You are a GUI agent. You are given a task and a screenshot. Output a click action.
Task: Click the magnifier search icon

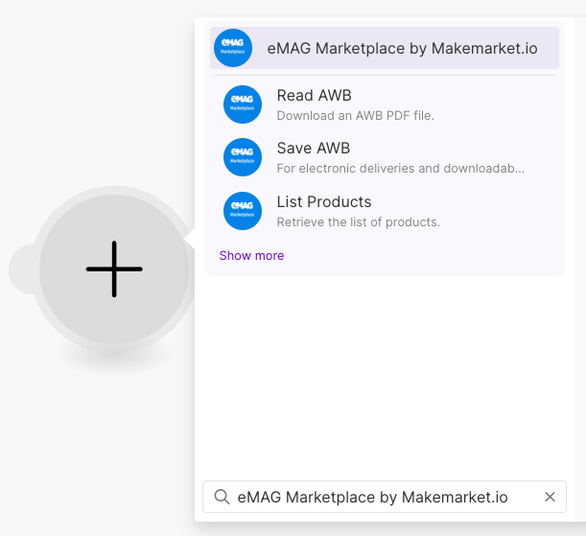click(x=222, y=497)
